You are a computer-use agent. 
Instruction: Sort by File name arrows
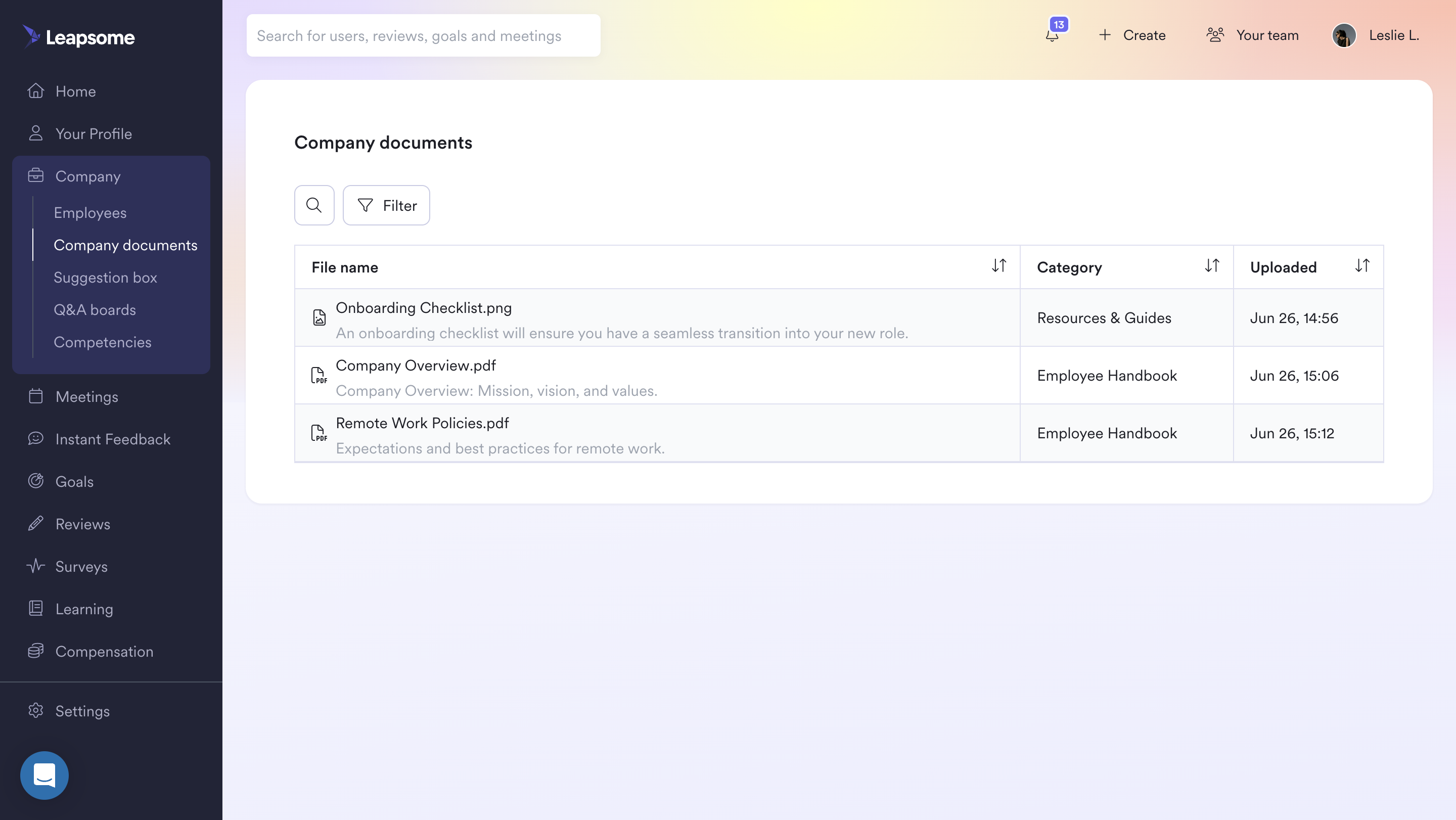click(999, 266)
